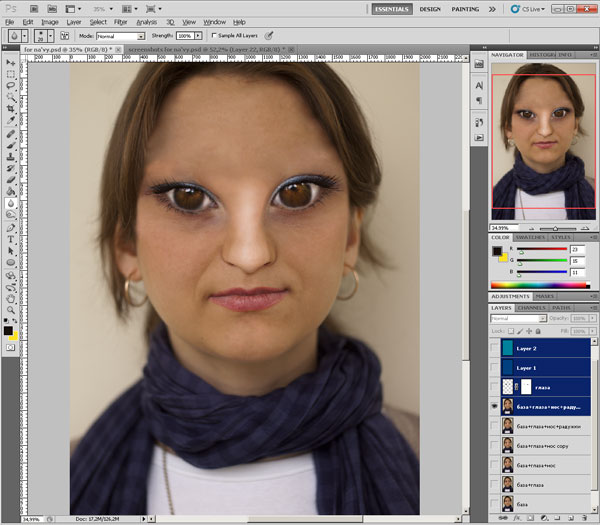Viewport: 600px width, 525px height.
Task: Enable the Sample All Layers checkbox
Action: click(x=215, y=35)
